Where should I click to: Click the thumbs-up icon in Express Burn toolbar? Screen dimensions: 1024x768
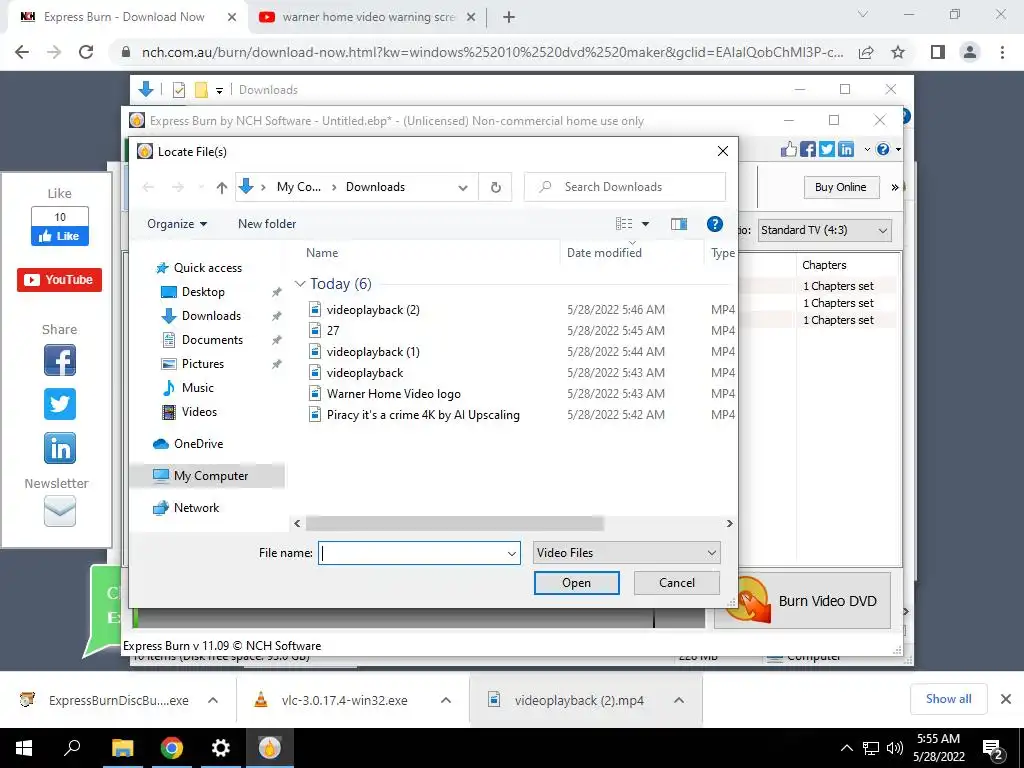(789, 149)
